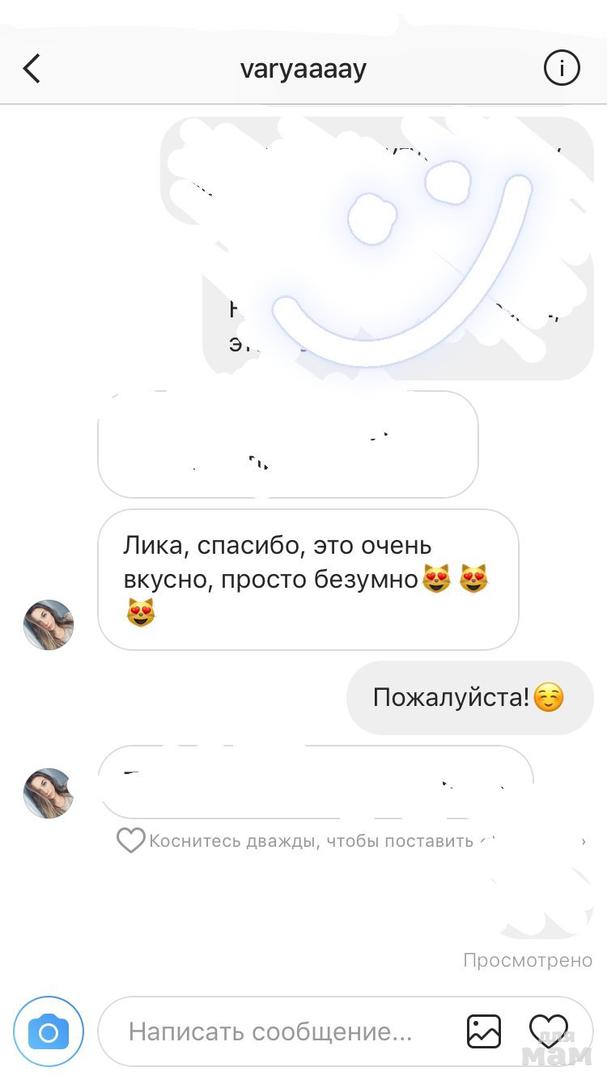
Task: Click the heart-eyes cat emoji on third line
Action: click(x=141, y=612)
